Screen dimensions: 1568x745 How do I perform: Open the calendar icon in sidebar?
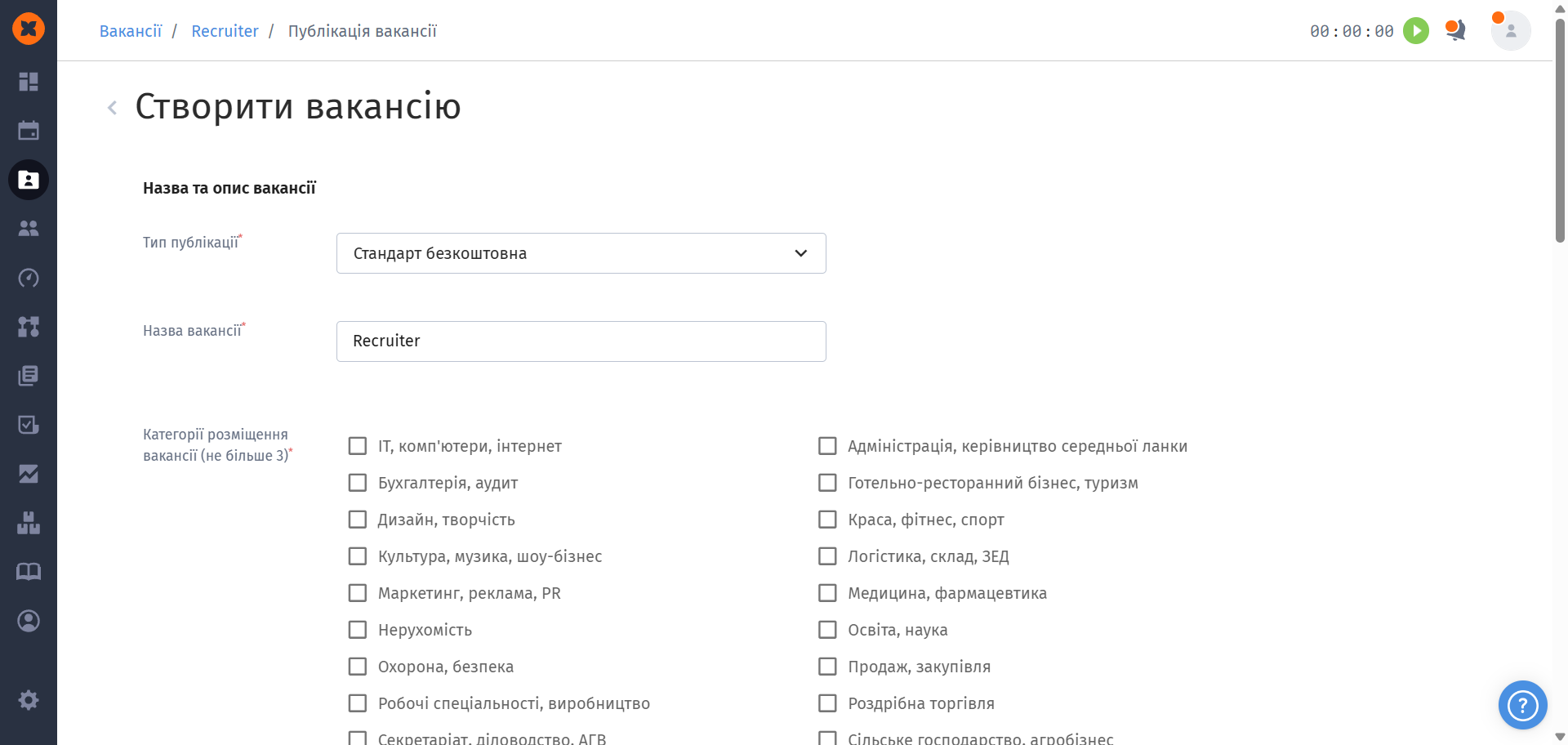point(29,131)
